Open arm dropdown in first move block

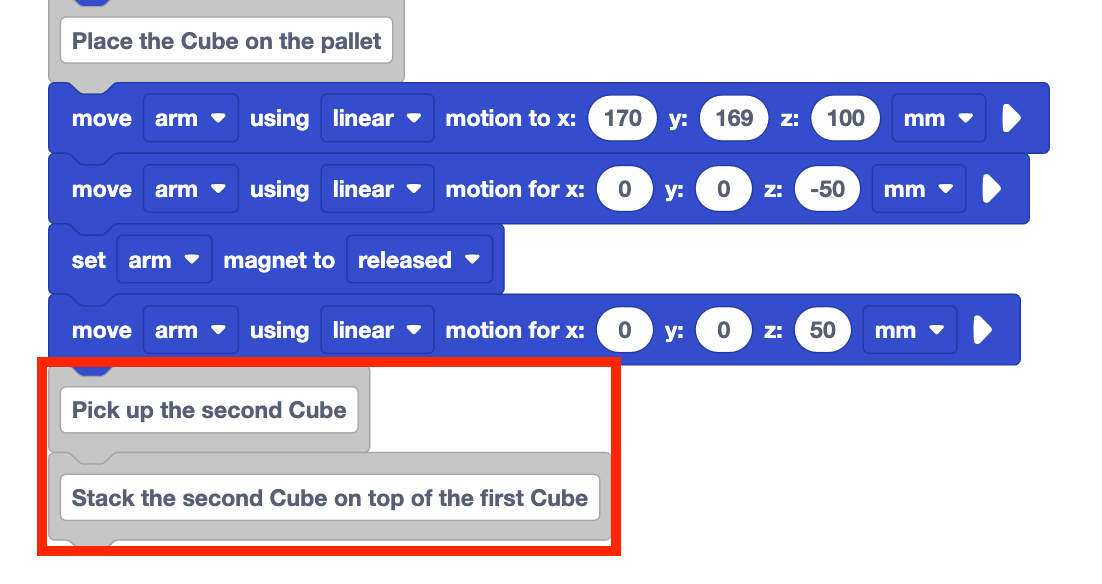point(190,119)
